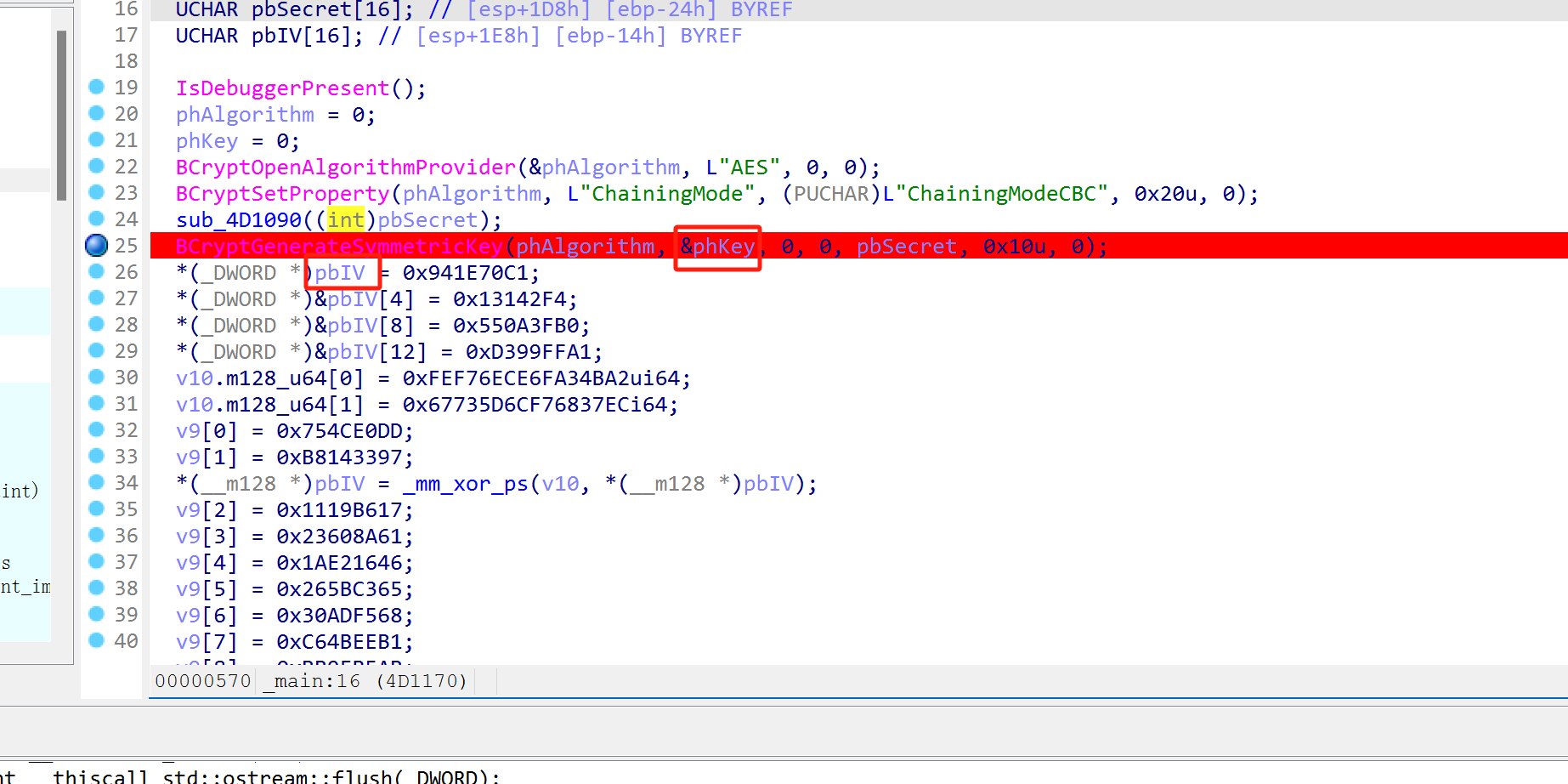Toggle the breakpoint dot on line 30
This screenshot has width=1568, height=784.
96,377
